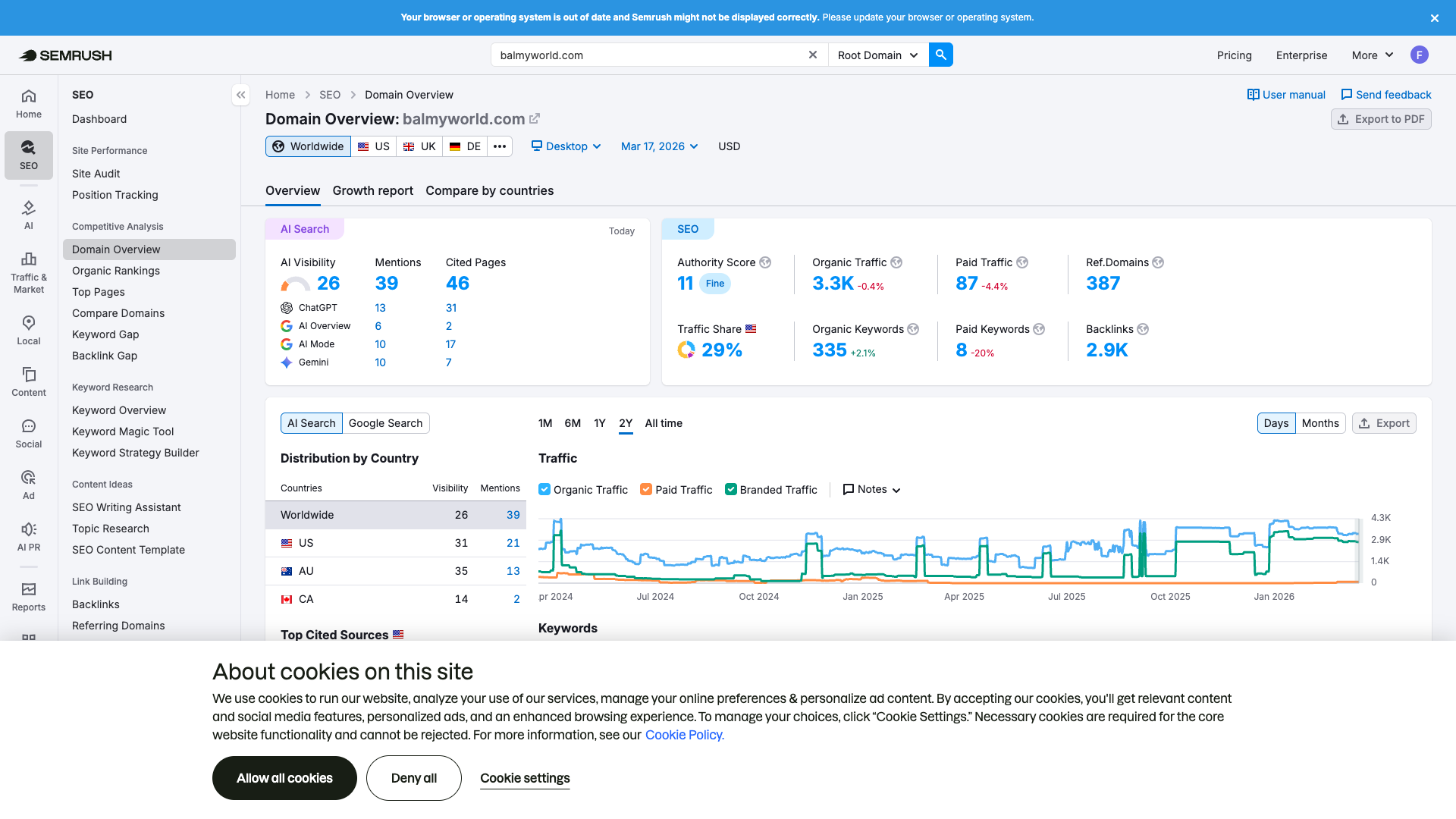The height and width of the screenshot is (819, 1456).
Task: Uncheck the Organic Traffic checkbox
Action: click(x=544, y=490)
